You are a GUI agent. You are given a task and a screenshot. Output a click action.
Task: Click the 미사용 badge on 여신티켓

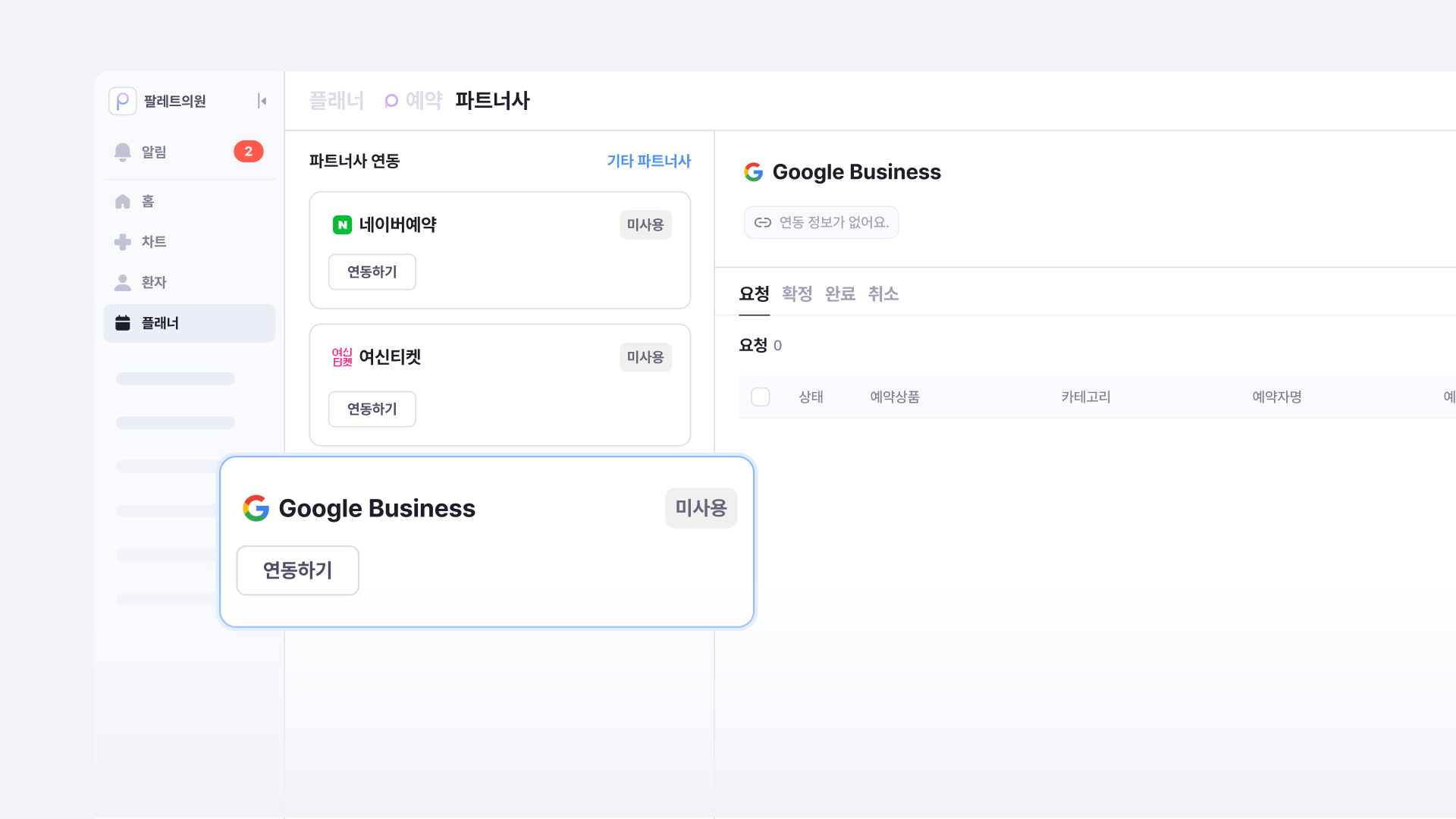tap(645, 357)
